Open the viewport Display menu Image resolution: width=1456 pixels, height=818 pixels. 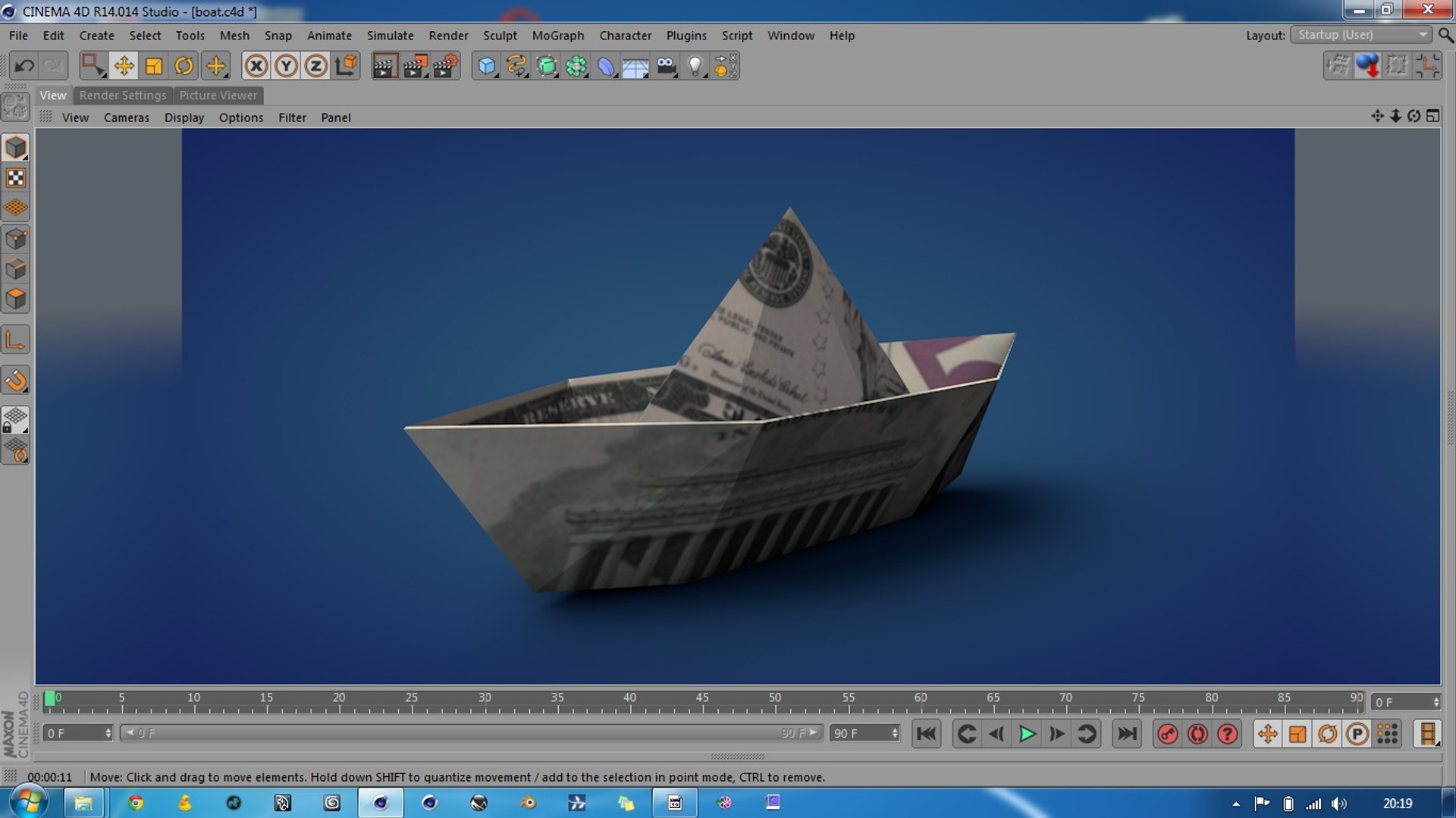click(184, 118)
